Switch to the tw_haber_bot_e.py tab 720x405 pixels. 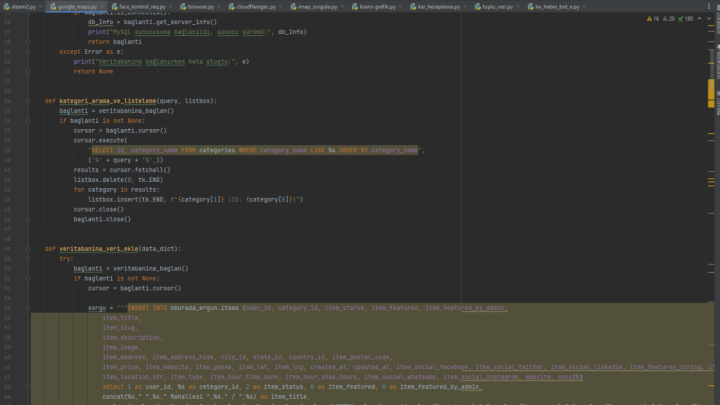coord(557,7)
